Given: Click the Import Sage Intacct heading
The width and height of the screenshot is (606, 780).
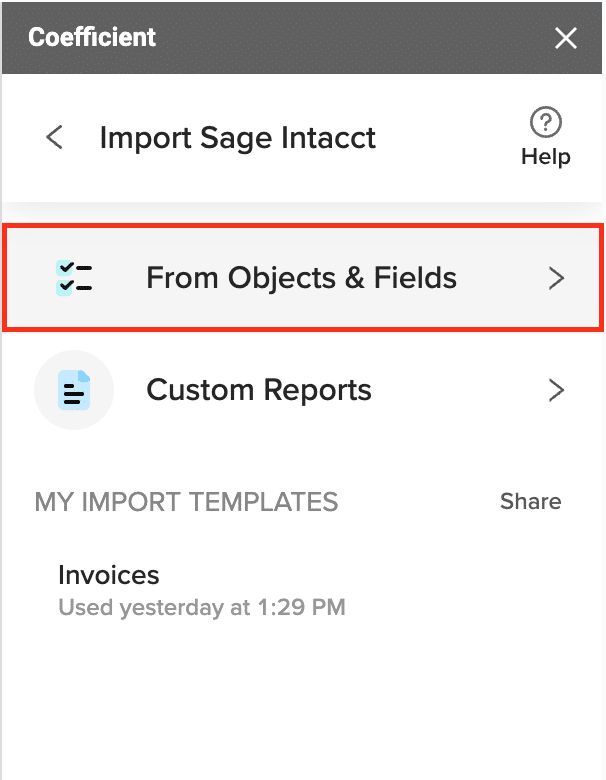Looking at the screenshot, I should tap(237, 137).
